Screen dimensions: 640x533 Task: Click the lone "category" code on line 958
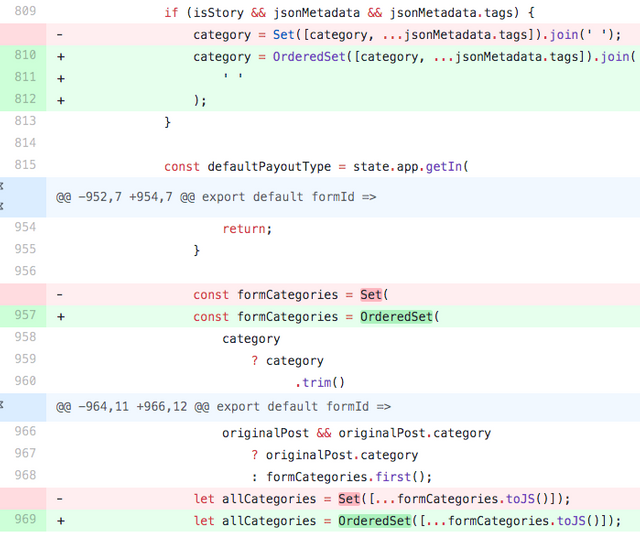click(x=251, y=339)
